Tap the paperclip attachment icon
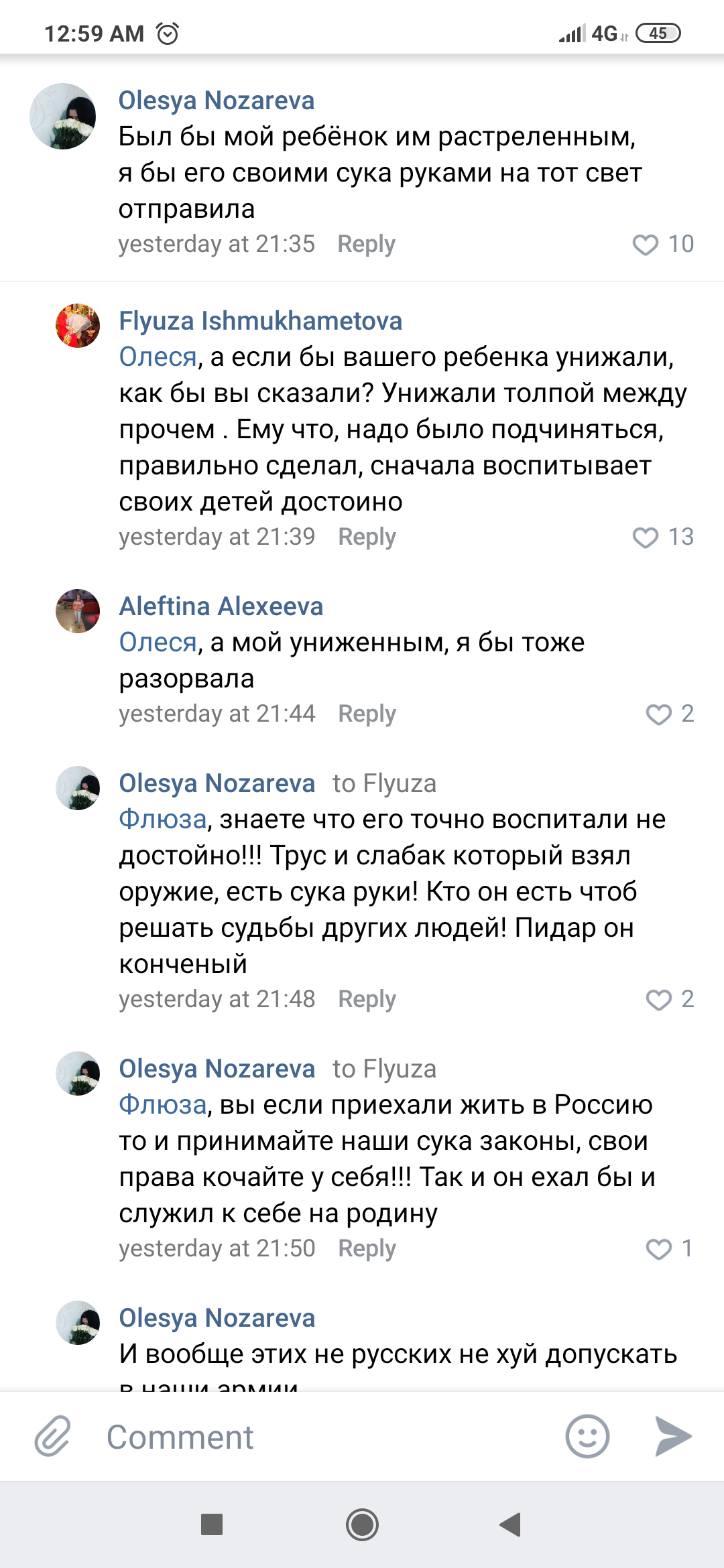The height and width of the screenshot is (1568, 724). (52, 1437)
